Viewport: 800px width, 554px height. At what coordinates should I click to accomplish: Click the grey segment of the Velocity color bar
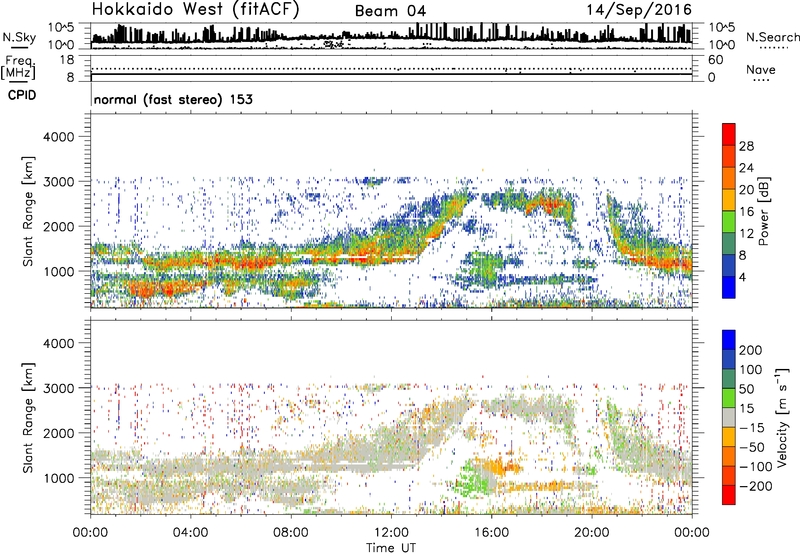coord(729,417)
